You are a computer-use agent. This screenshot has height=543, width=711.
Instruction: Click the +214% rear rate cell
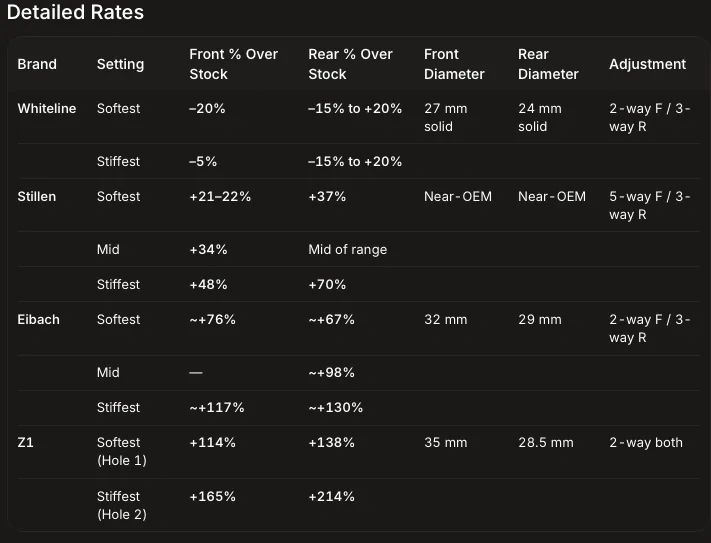(x=331, y=497)
